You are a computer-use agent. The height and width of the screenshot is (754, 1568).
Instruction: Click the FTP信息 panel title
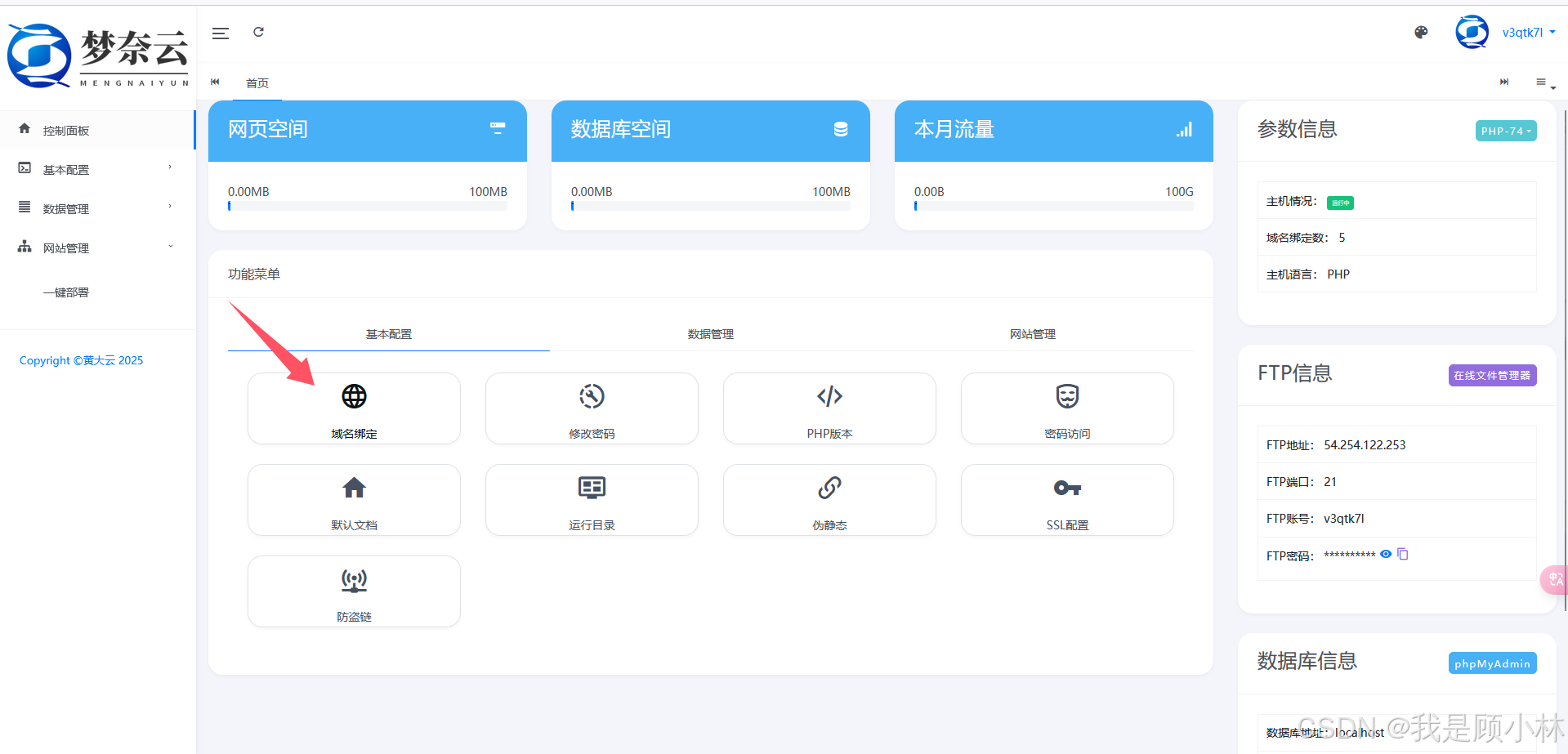pos(1295,373)
